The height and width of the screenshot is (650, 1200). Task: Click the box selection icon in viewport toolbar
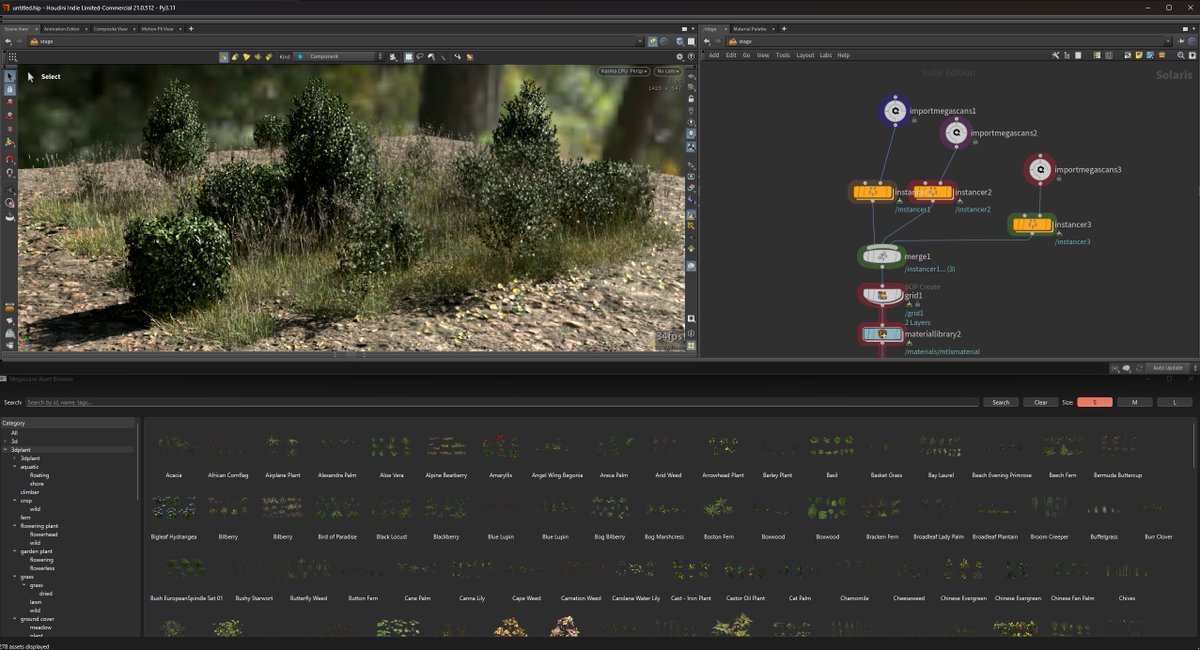coord(408,56)
